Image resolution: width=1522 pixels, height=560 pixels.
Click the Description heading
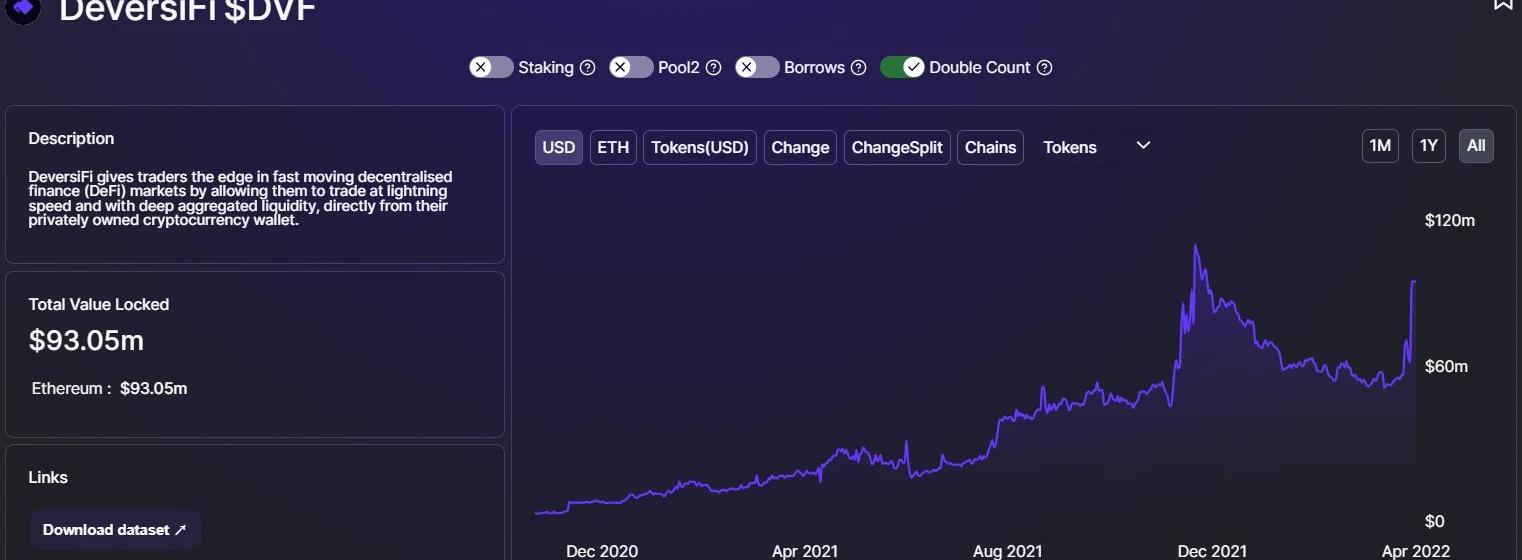click(x=71, y=139)
